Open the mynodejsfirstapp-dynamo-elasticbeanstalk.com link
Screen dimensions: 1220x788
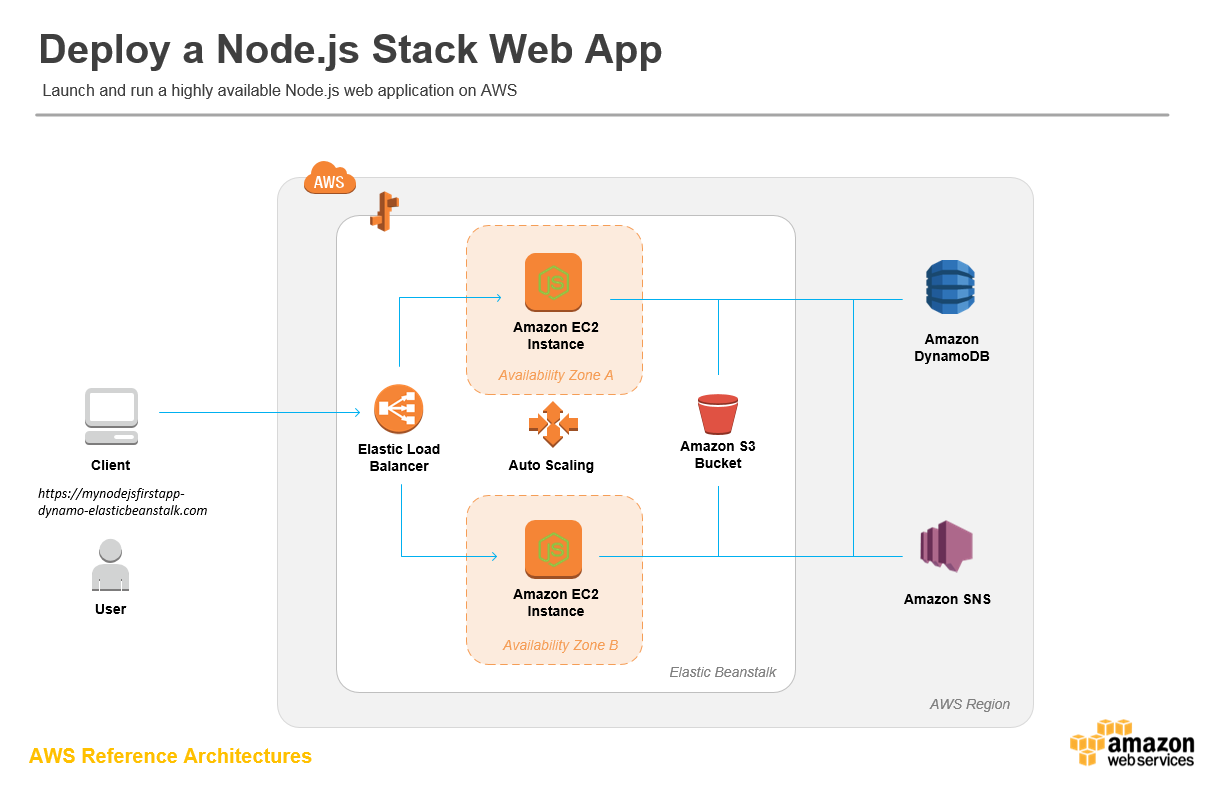[122, 502]
